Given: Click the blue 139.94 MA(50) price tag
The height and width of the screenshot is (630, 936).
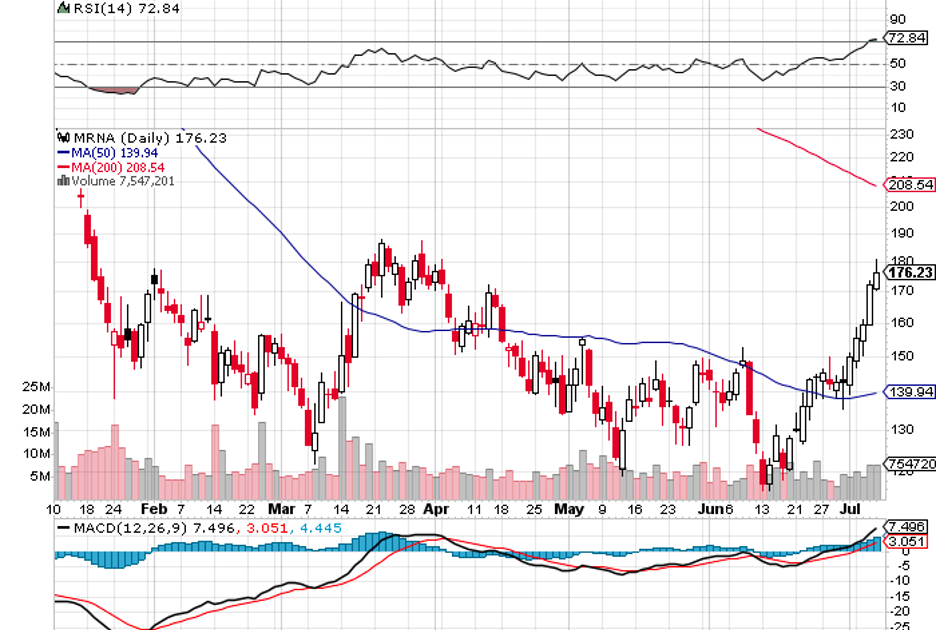Looking at the screenshot, I should pyautogui.click(x=911, y=393).
